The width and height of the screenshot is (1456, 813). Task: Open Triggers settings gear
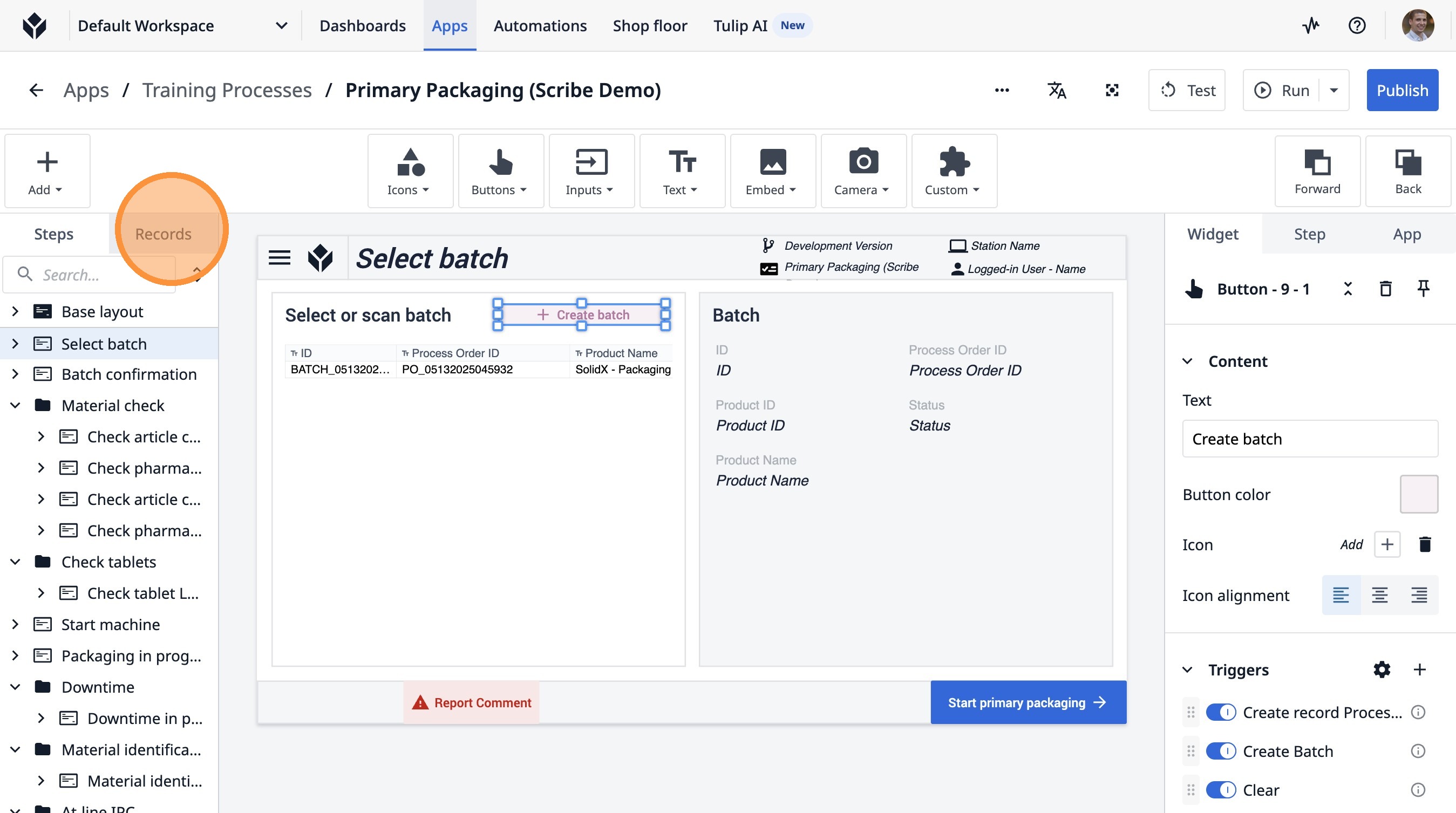(x=1382, y=669)
